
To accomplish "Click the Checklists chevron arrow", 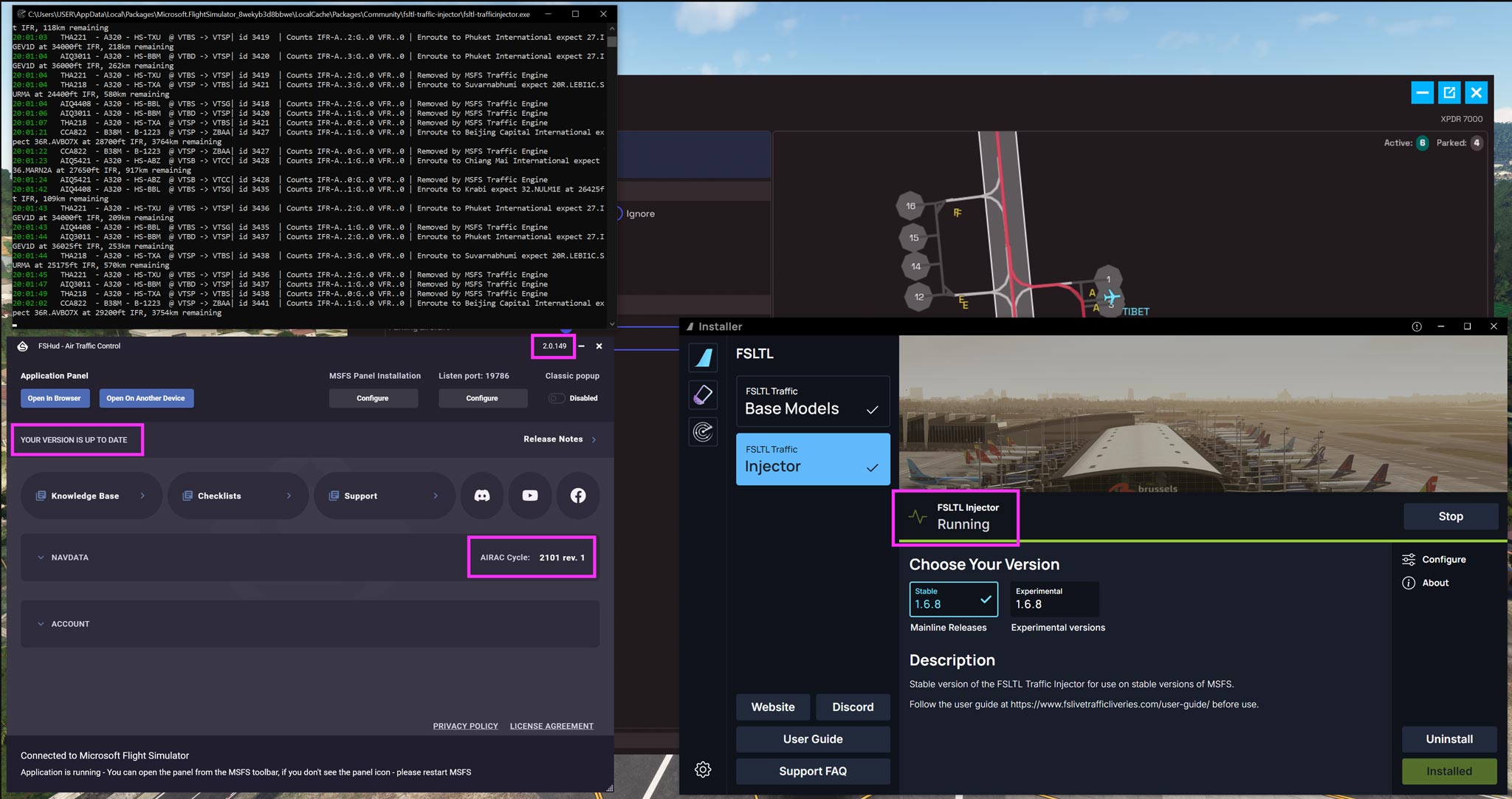I will click(289, 495).
